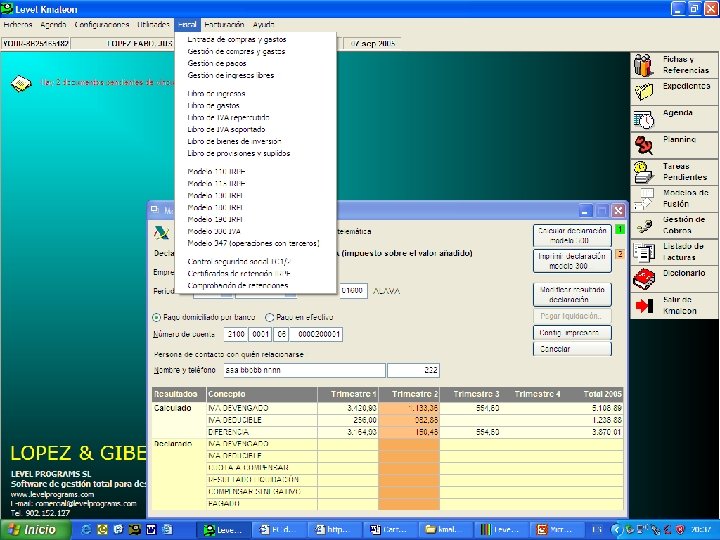Open the Agenda clock icon
Viewport: 720px width, 540px height.
pyautogui.click(x=643, y=119)
